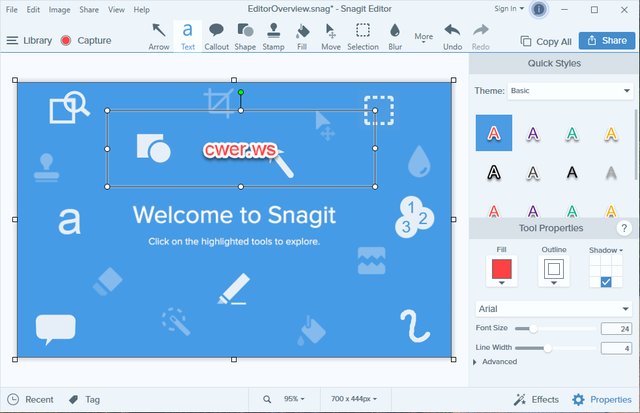Select the Callout tool
The image size is (640, 413).
coord(216,35)
